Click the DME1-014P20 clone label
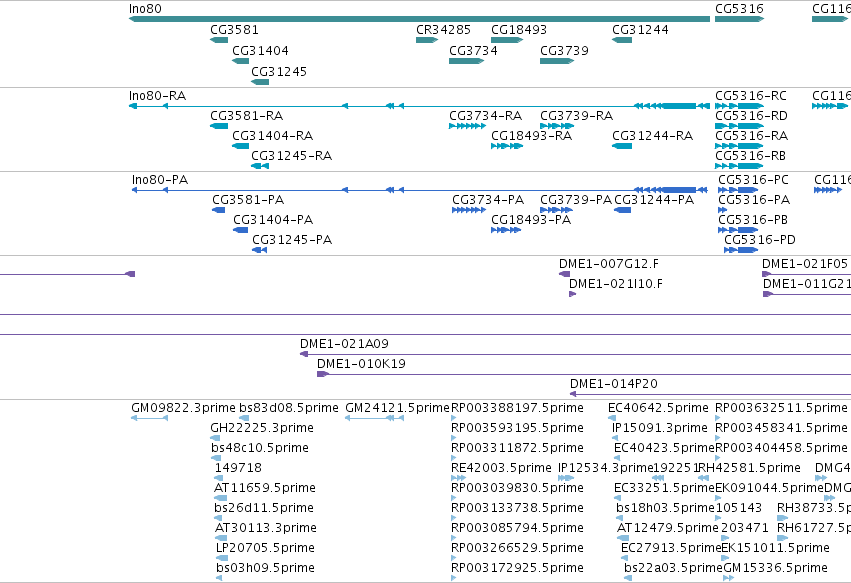 [614, 384]
